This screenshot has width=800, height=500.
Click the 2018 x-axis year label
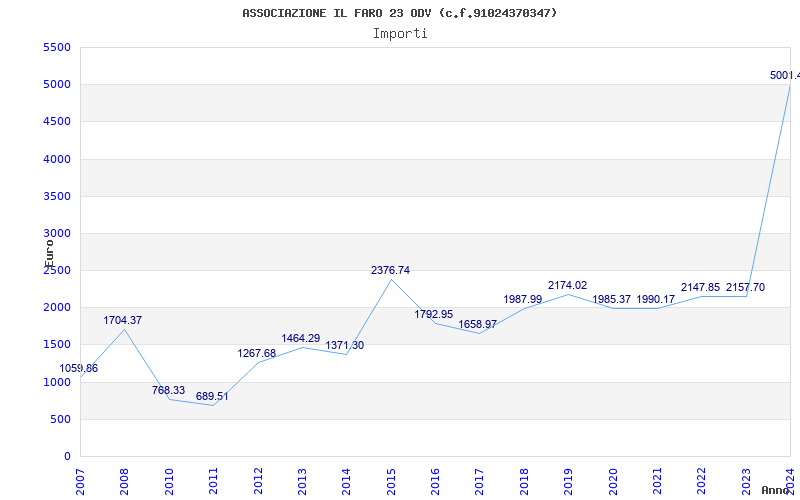524,482
